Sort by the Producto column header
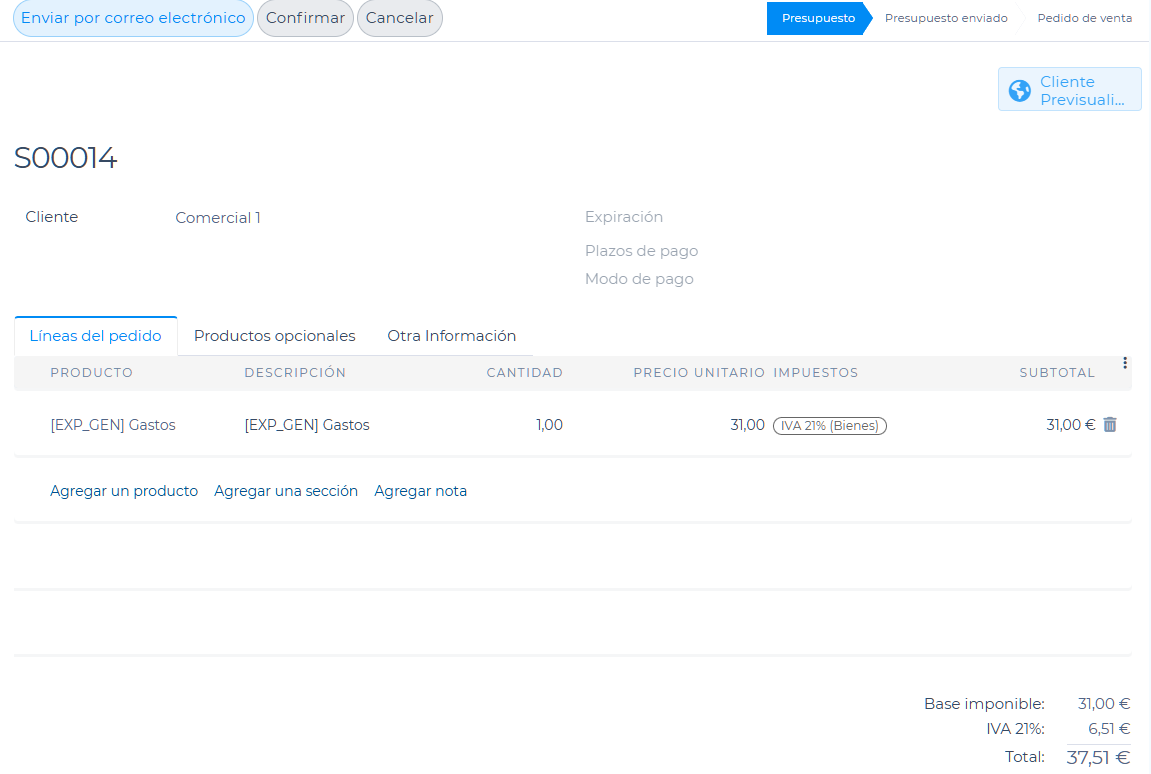1151x774 pixels. coord(91,373)
